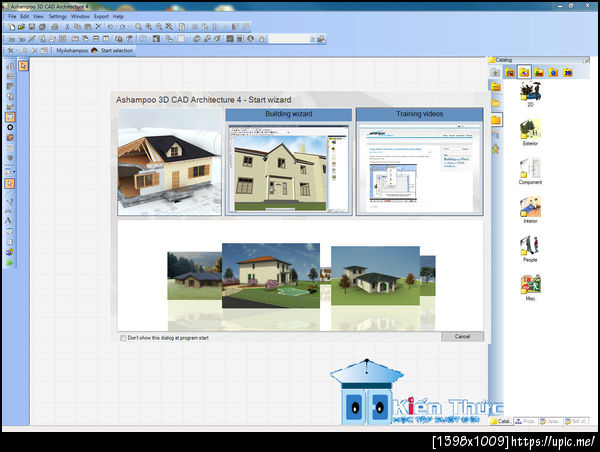Click selection arrow icon above drawing area
This screenshot has width=600, height=452.
tap(23, 66)
